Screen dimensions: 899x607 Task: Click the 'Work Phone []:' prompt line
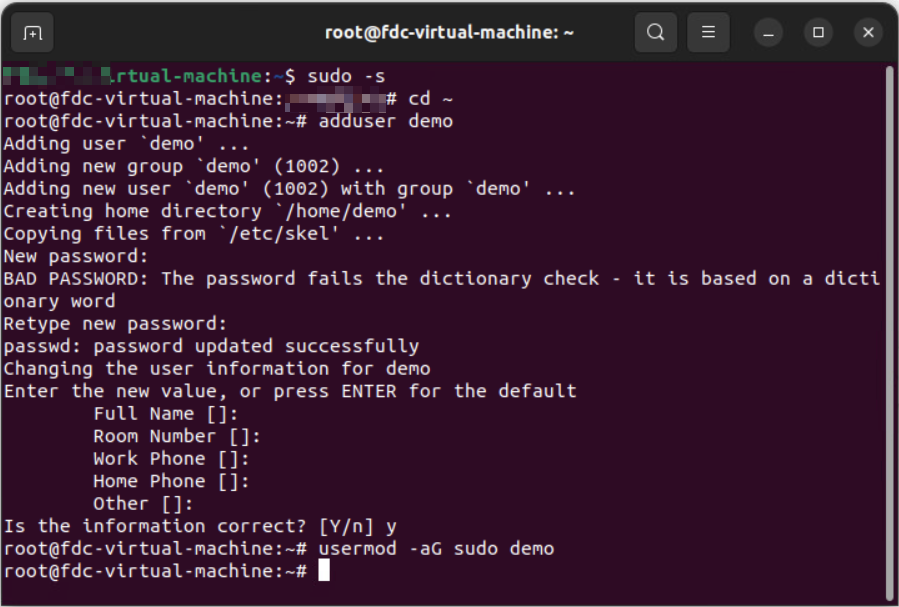[171, 459]
